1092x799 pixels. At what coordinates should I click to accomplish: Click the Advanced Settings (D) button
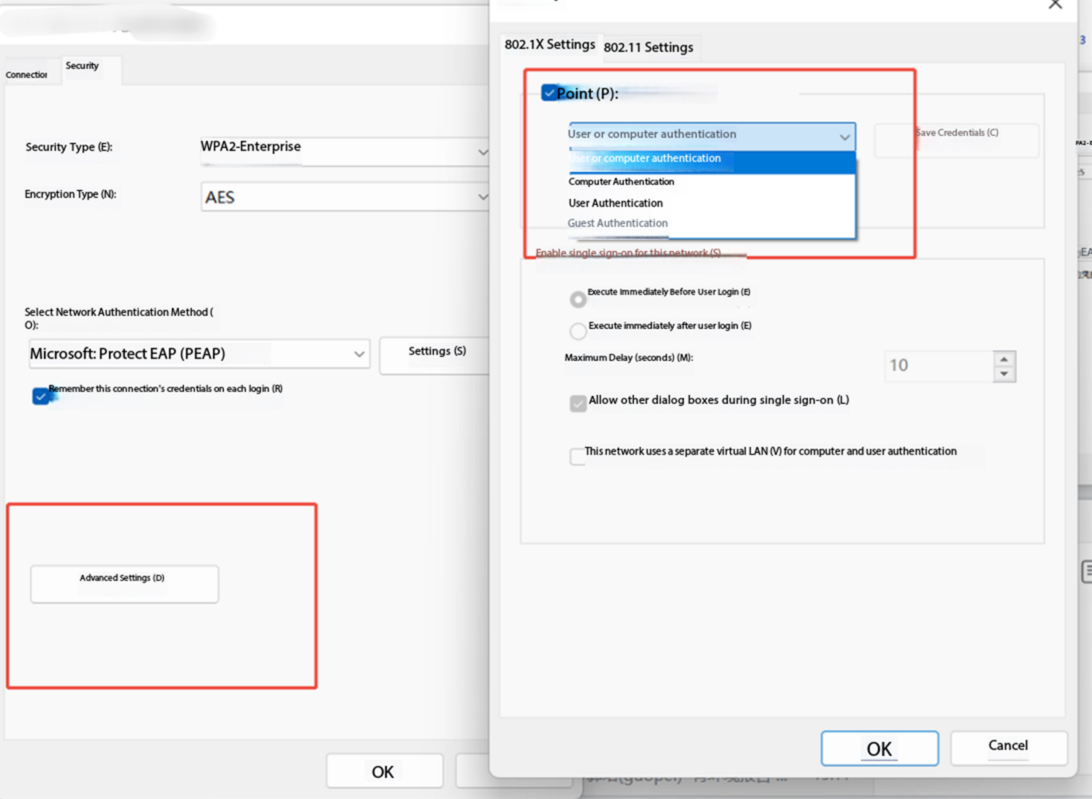pos(124,584)
